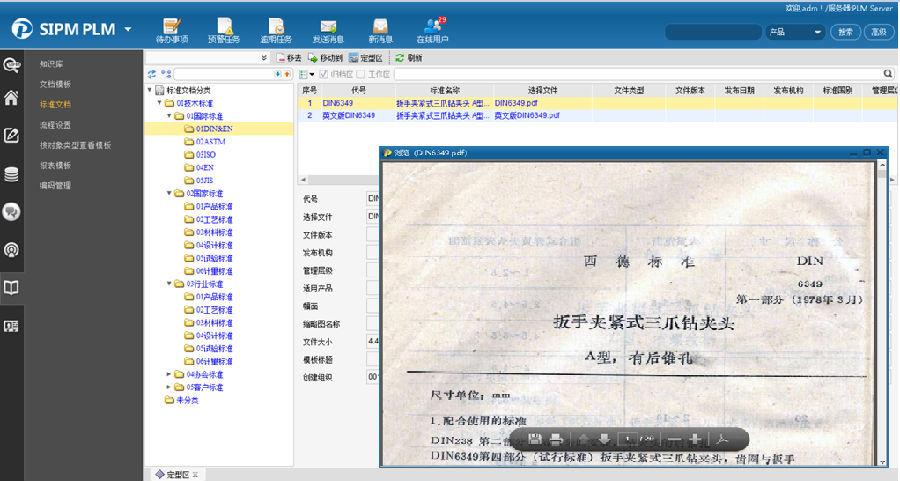Zoom in the PDF with plus icon
The width and height of the screenshot is (900, 481).
click(x=695, y=440)
